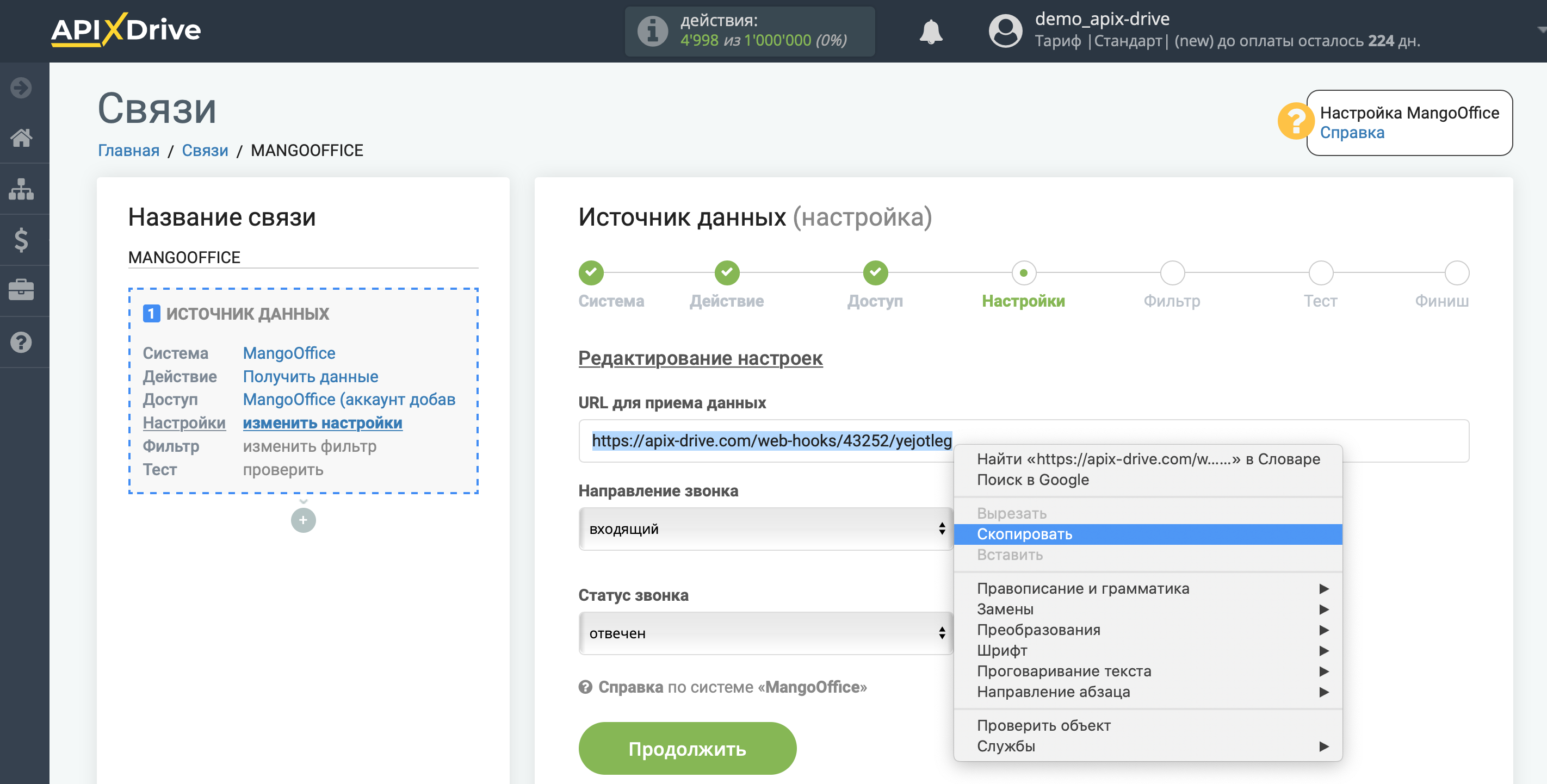
Task: Expand Проговаривание текста submenu
Action: click(1148, 671)
